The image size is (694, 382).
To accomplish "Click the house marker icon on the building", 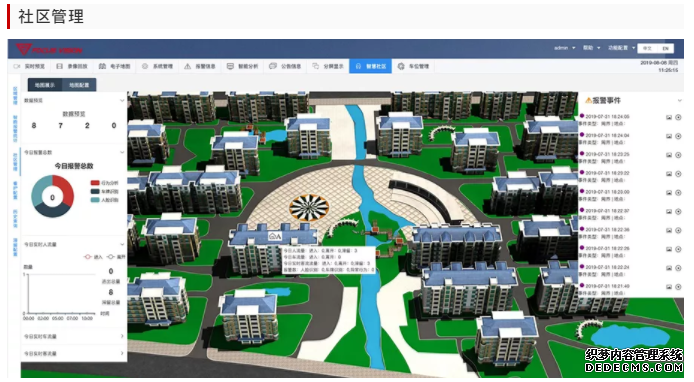I will [x=275, y=236].
